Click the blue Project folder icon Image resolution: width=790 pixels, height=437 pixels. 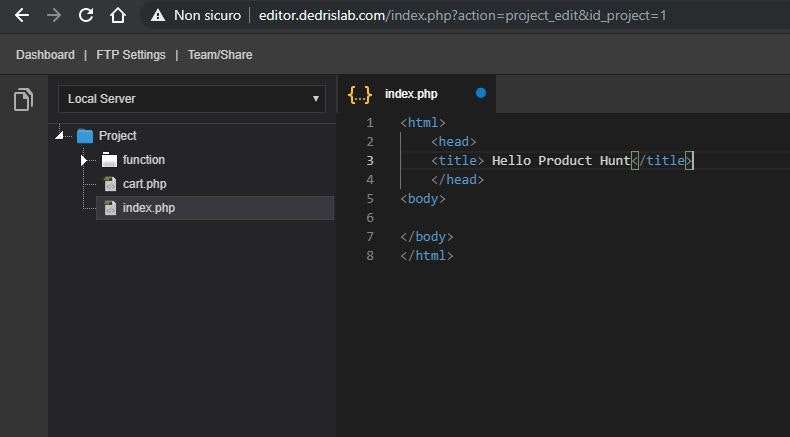coord(85,136)
